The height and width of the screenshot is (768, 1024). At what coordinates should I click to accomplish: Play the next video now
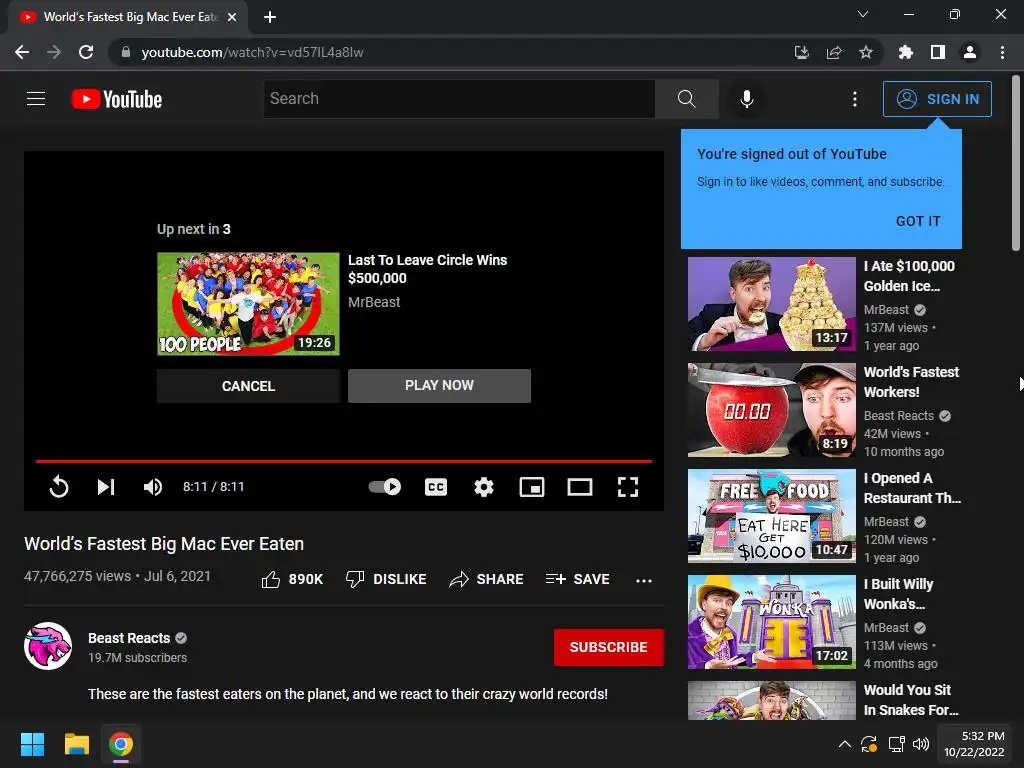coord(440,386)
